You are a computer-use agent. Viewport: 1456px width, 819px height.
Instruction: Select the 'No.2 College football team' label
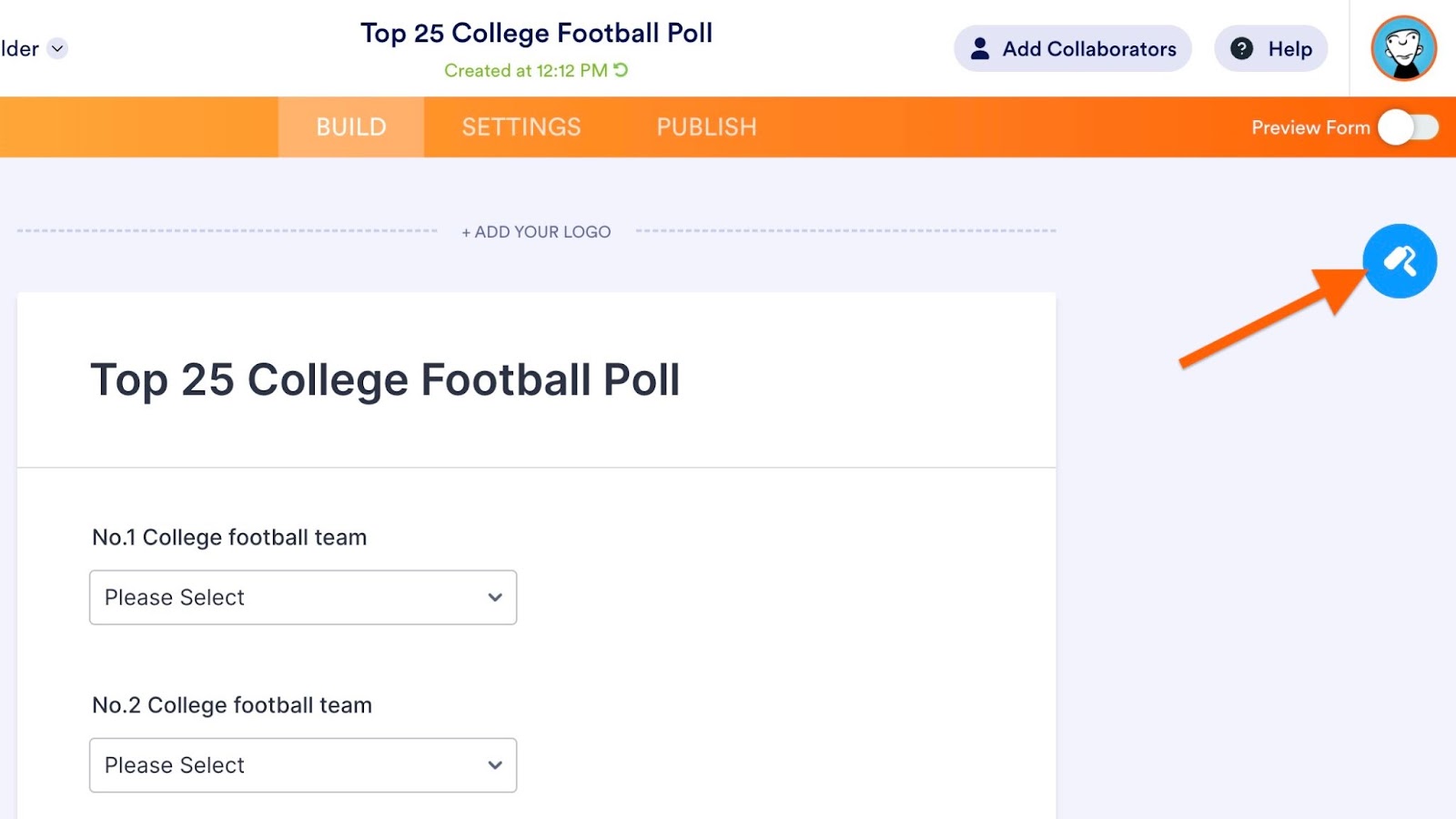coord(232,705)
